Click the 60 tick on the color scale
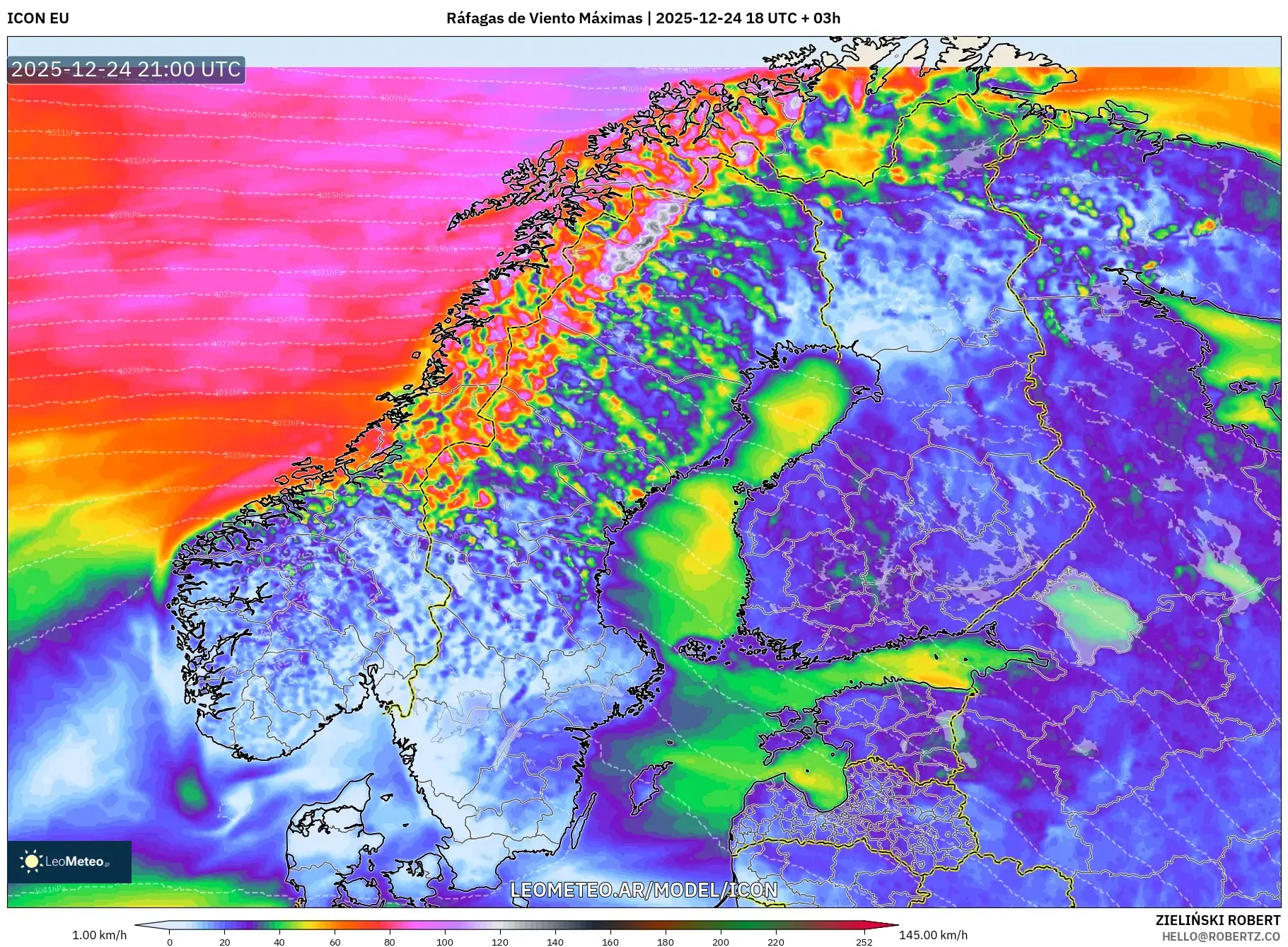Screen dimensions: 1288x947 pos(335,941)
